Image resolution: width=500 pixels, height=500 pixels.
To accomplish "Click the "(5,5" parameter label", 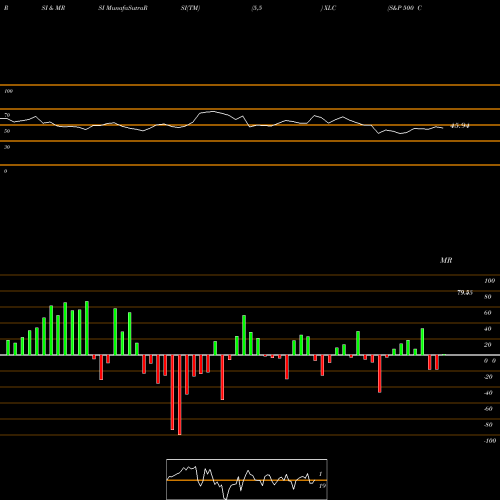I will (257, 8).
